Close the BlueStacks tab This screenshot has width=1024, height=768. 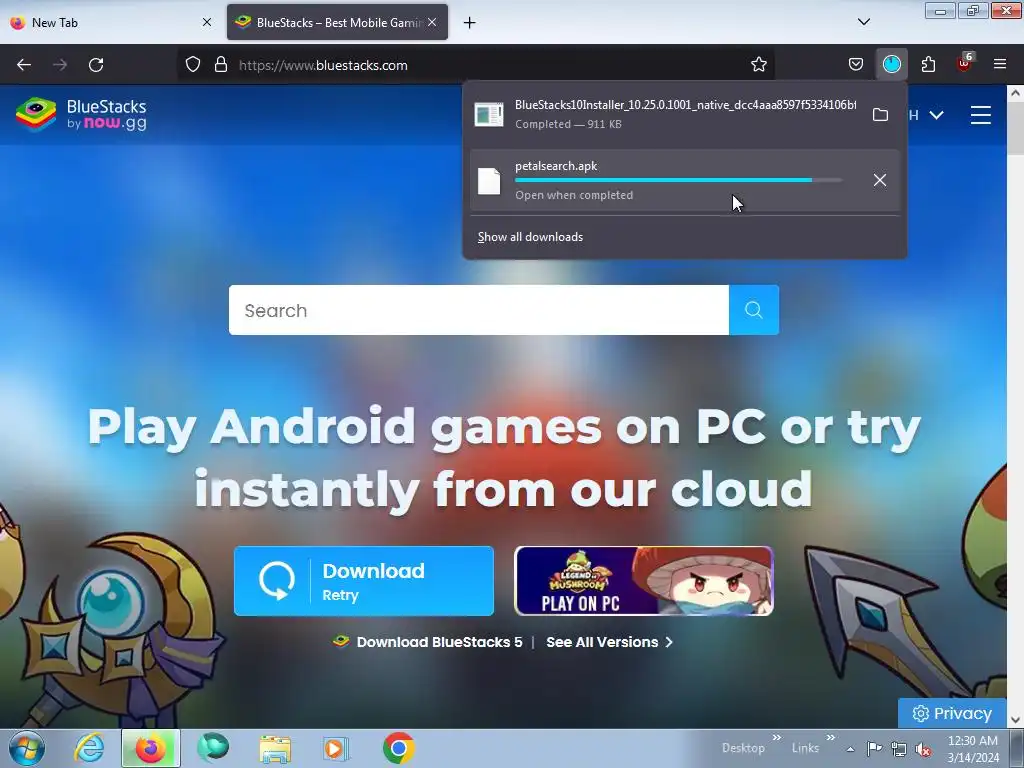(432, 22)
